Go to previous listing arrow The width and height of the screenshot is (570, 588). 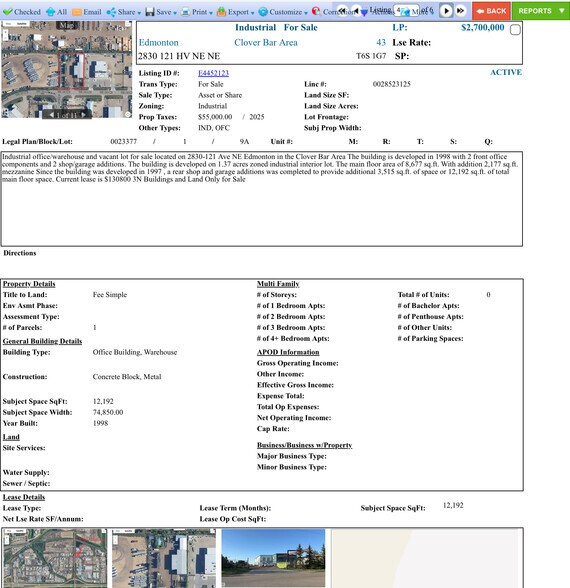[x=356, y=11]
